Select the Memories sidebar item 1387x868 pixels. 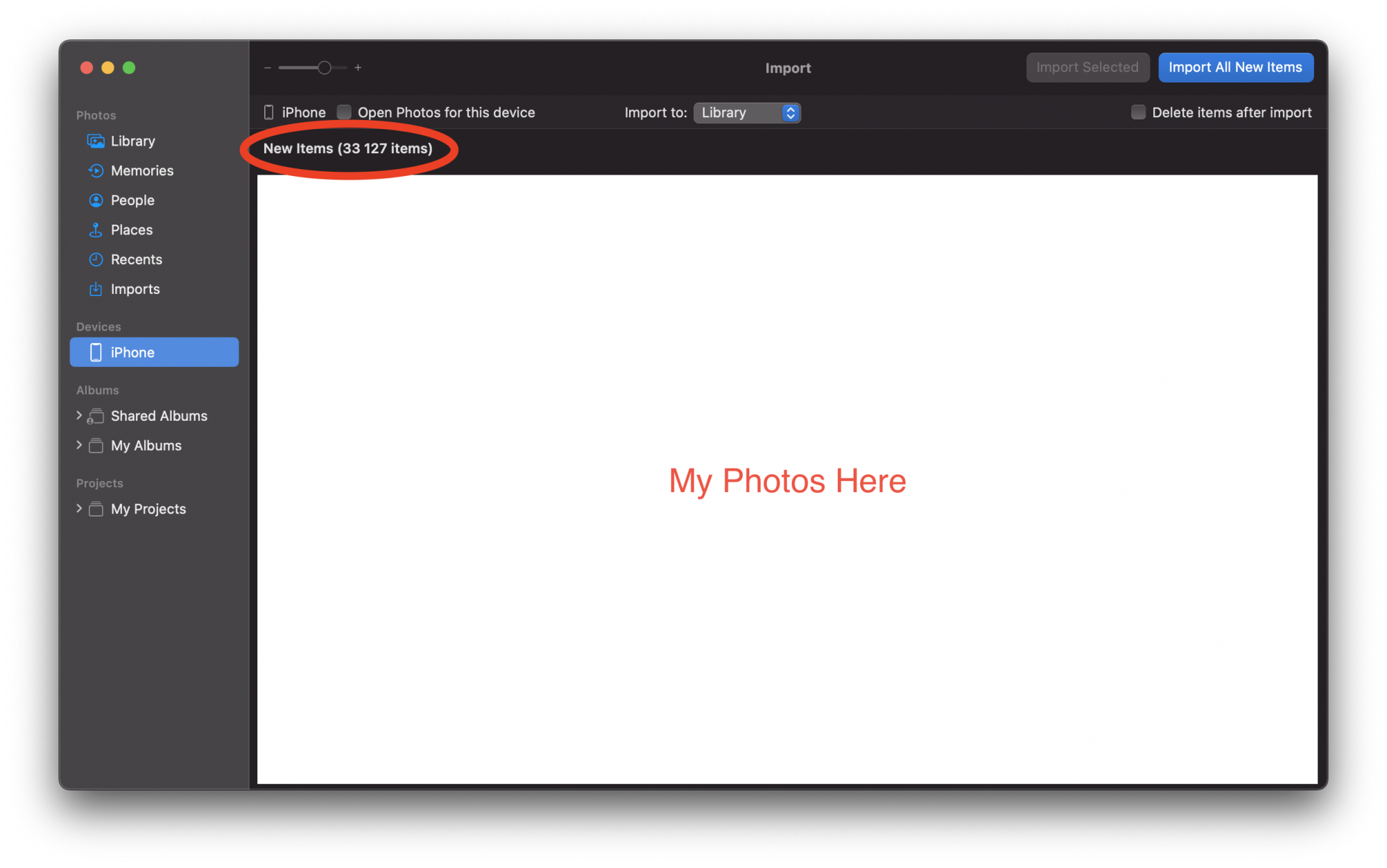(142, 171)
